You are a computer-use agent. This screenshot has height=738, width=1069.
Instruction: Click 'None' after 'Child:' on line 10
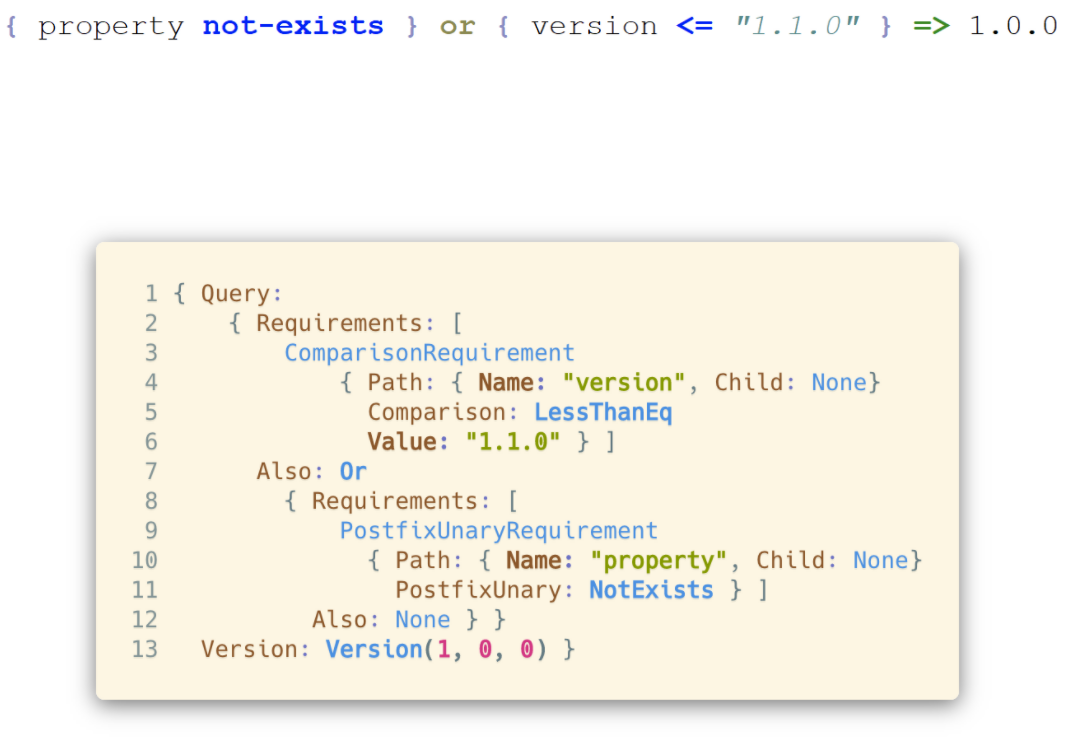pos(881,561)
